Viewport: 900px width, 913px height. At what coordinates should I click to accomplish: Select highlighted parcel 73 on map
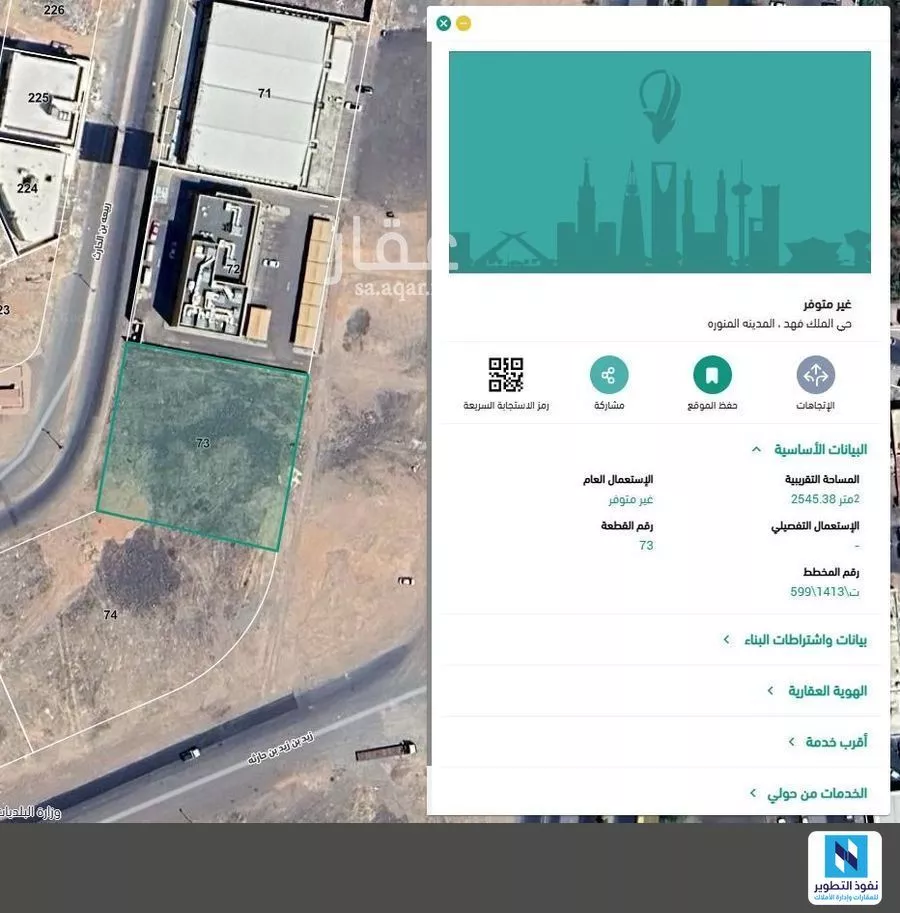click(x=203, y=443)
